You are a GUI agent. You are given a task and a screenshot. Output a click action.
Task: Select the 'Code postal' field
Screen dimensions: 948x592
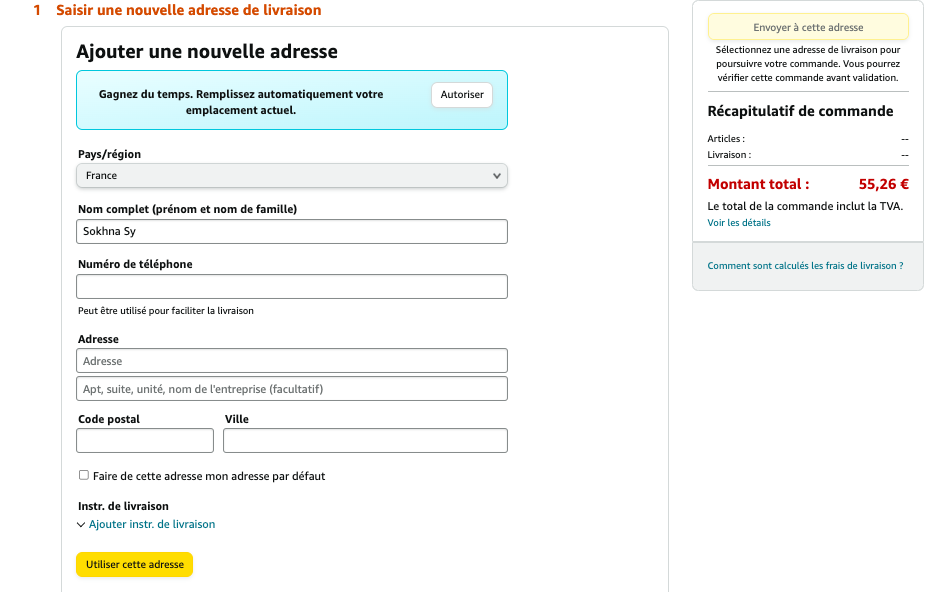144,440
